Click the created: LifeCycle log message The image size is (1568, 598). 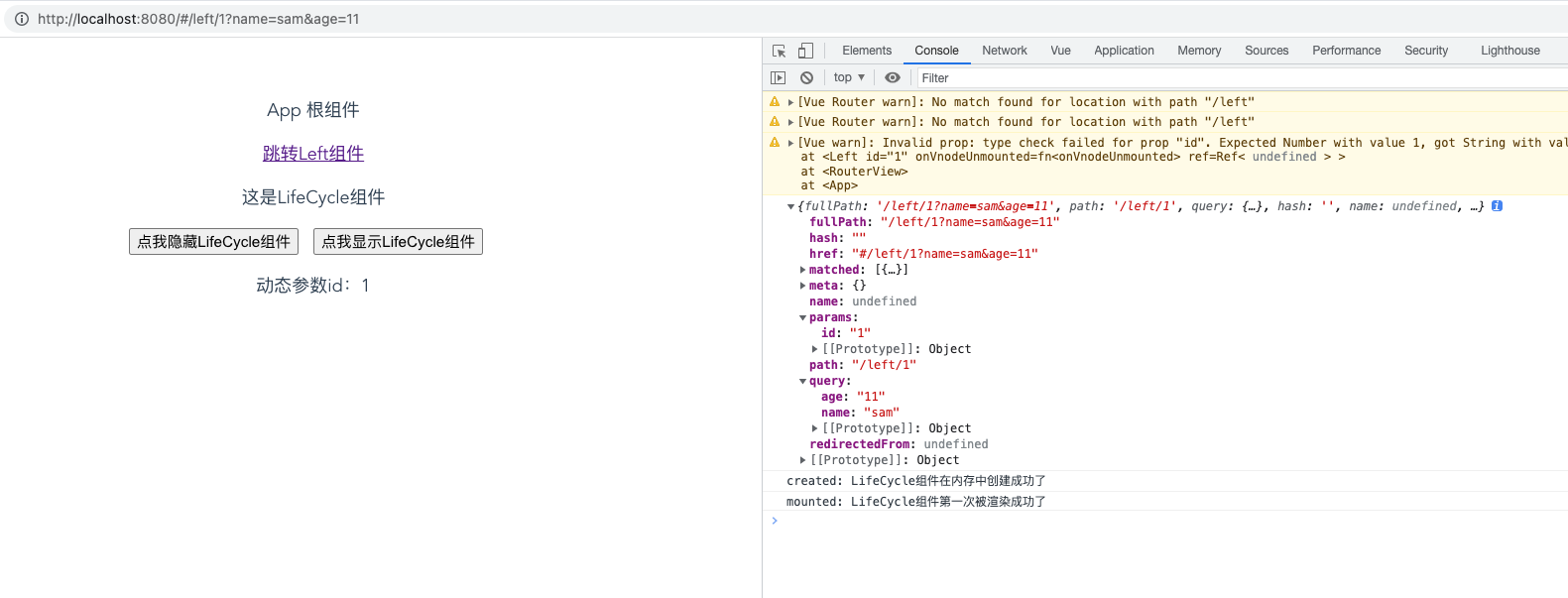tap(916, 481)
